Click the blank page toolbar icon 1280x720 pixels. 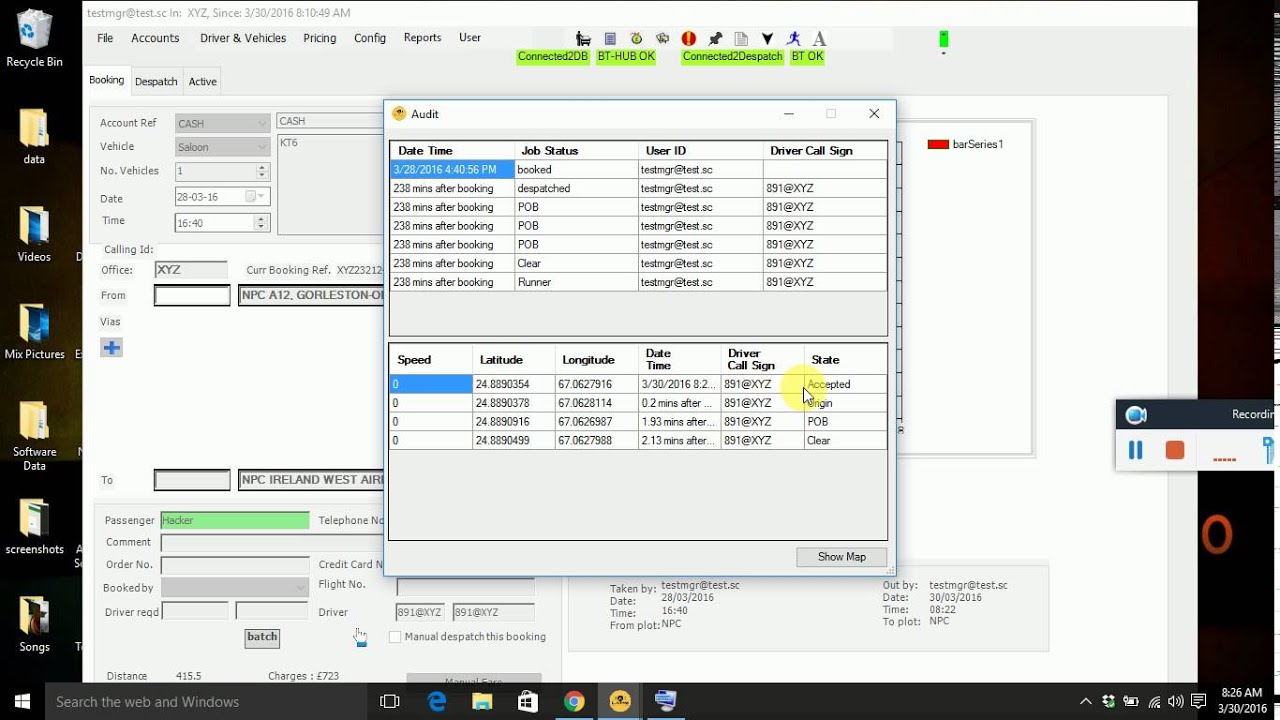coord(741,38)
